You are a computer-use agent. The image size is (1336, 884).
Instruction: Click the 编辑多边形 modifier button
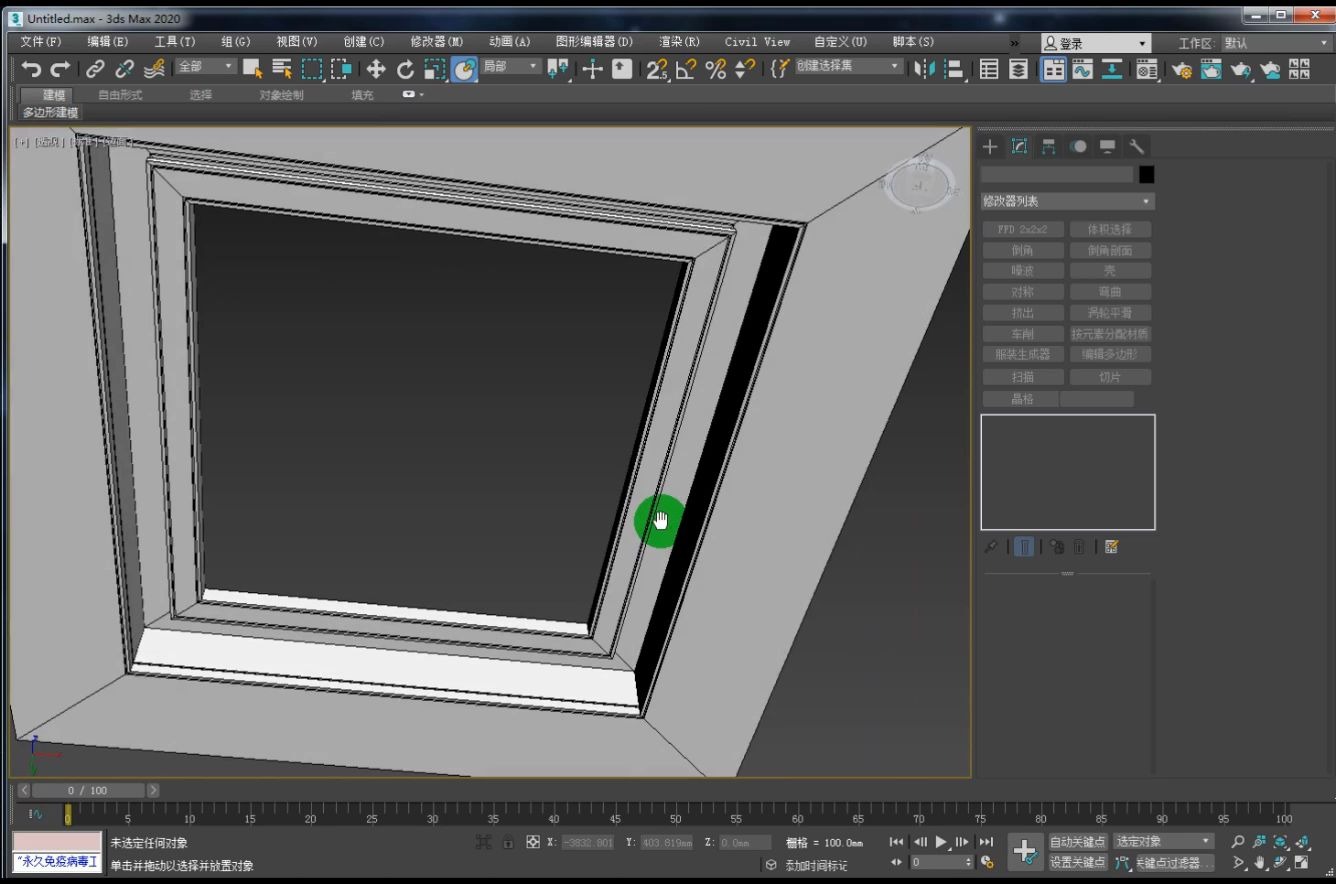(1110, 354)
